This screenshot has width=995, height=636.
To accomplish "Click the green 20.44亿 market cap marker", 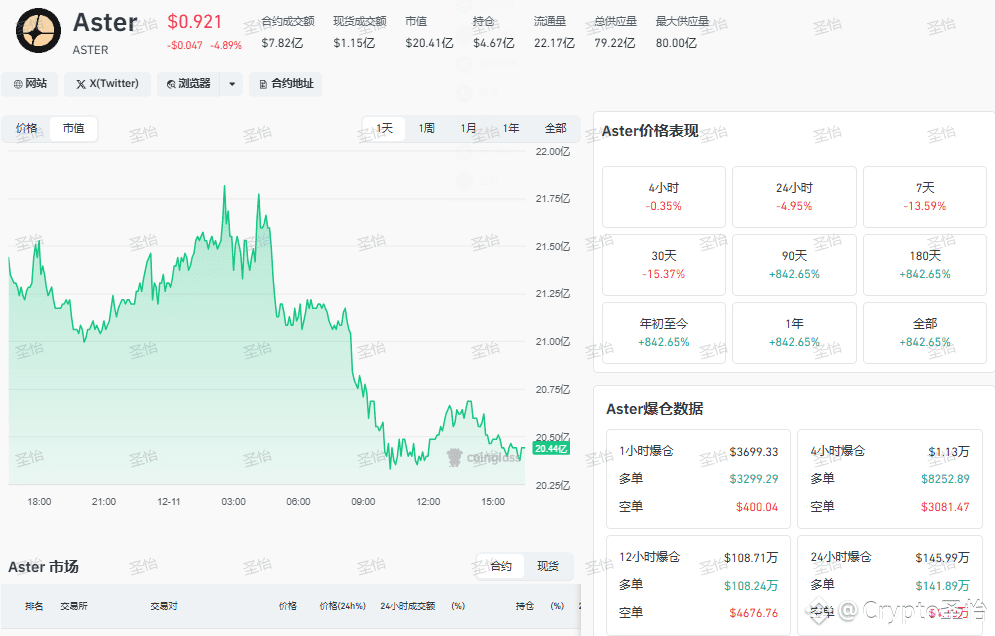I will point(552,449).
